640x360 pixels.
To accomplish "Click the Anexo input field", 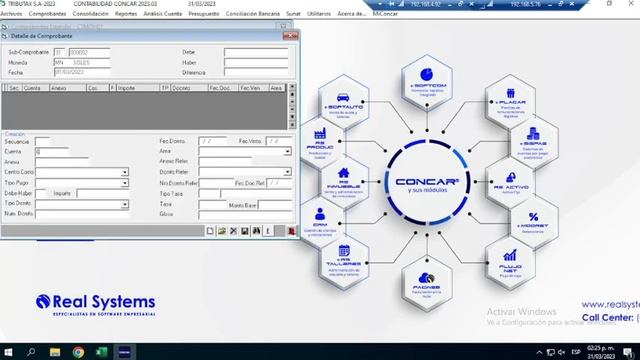I will 62,162.
